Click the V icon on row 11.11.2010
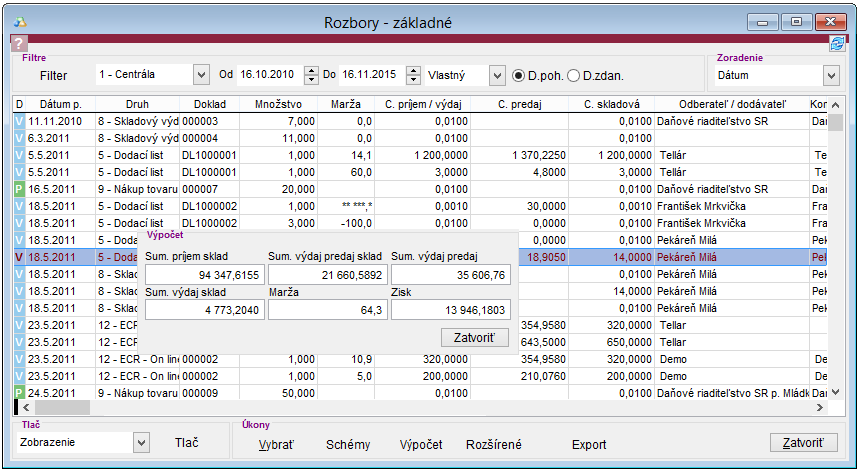This screenshot has width=861, height=475. 19,121
